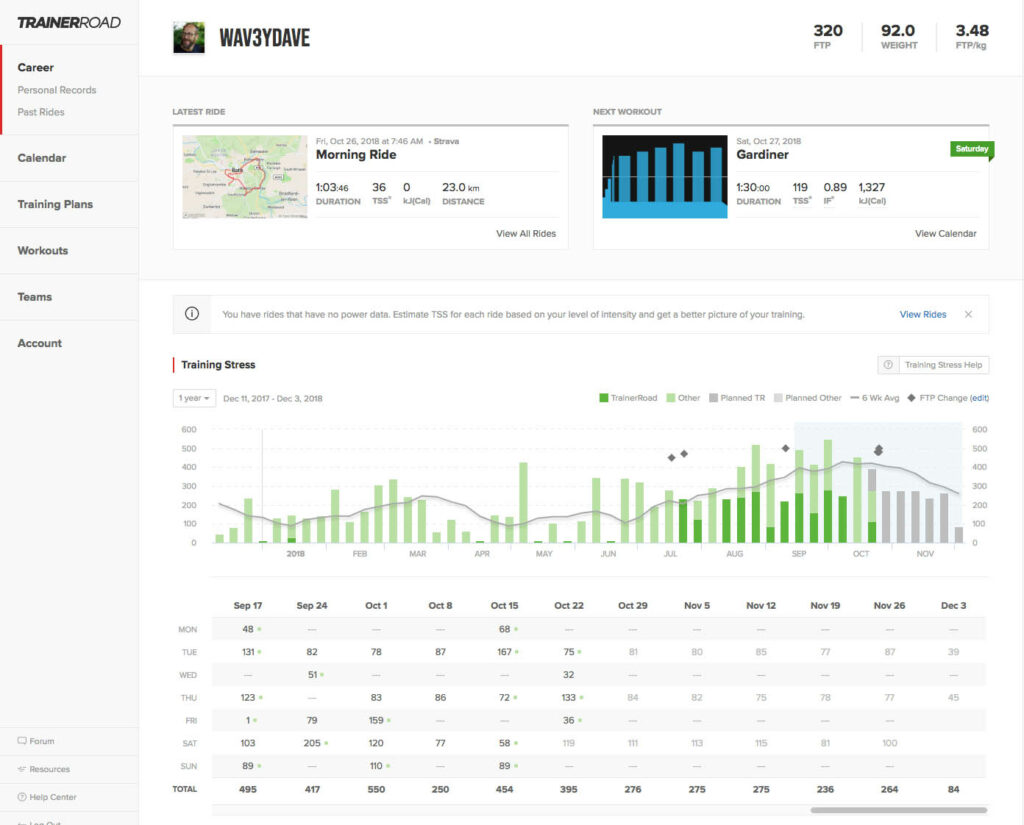Click the Training Stress Help question icon
This screenshot has height=825, width=1024.
888,364
